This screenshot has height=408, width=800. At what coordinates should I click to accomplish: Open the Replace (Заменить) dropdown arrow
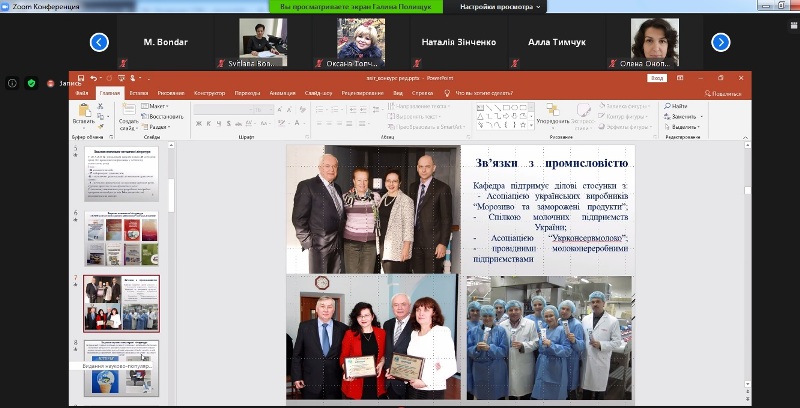coord(702,117)
